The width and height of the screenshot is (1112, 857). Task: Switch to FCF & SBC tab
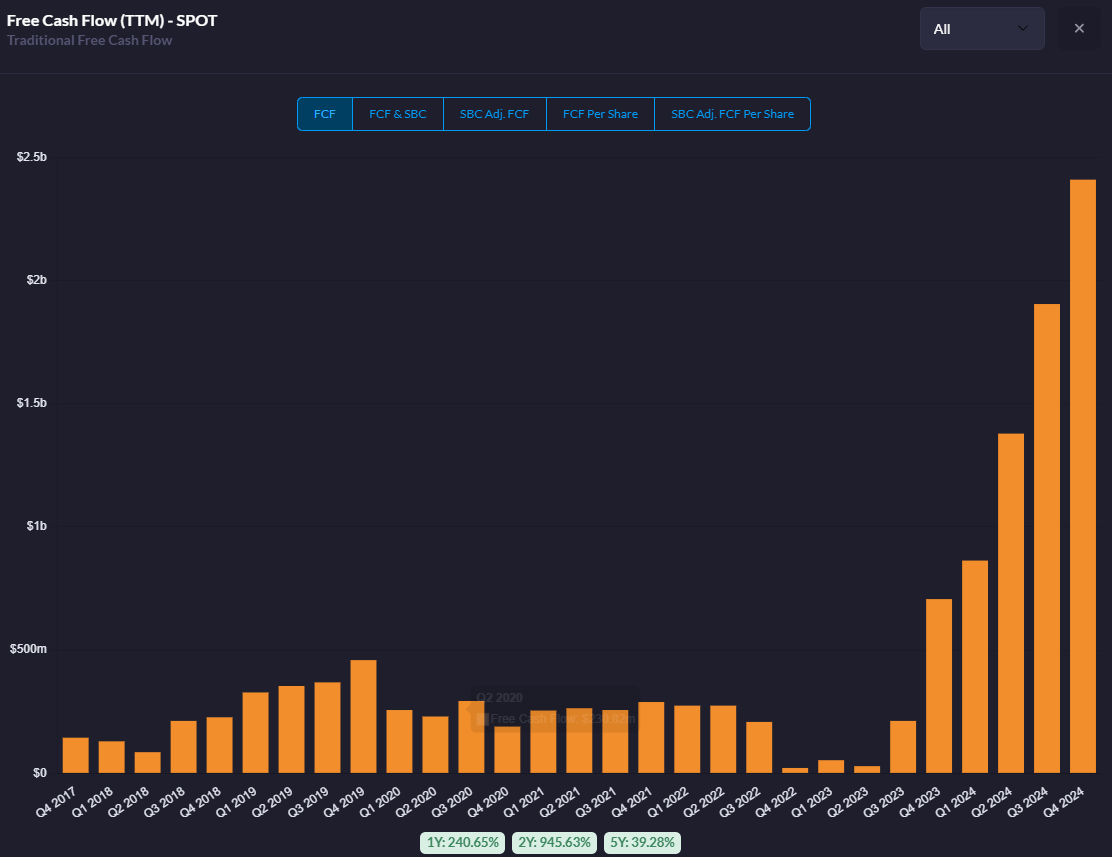coord(398,114)
